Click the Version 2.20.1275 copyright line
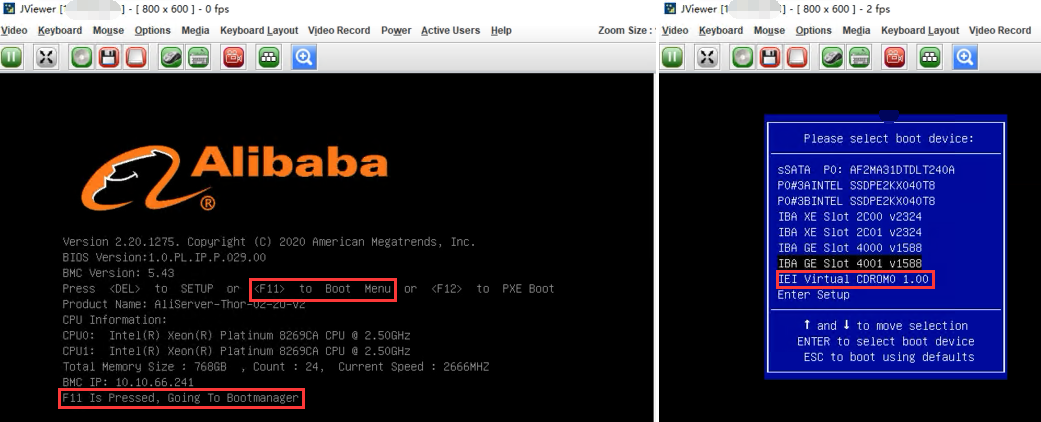The width and height of the screenshot is (1041, 422). pyautogui.click(x=269, y=242)
